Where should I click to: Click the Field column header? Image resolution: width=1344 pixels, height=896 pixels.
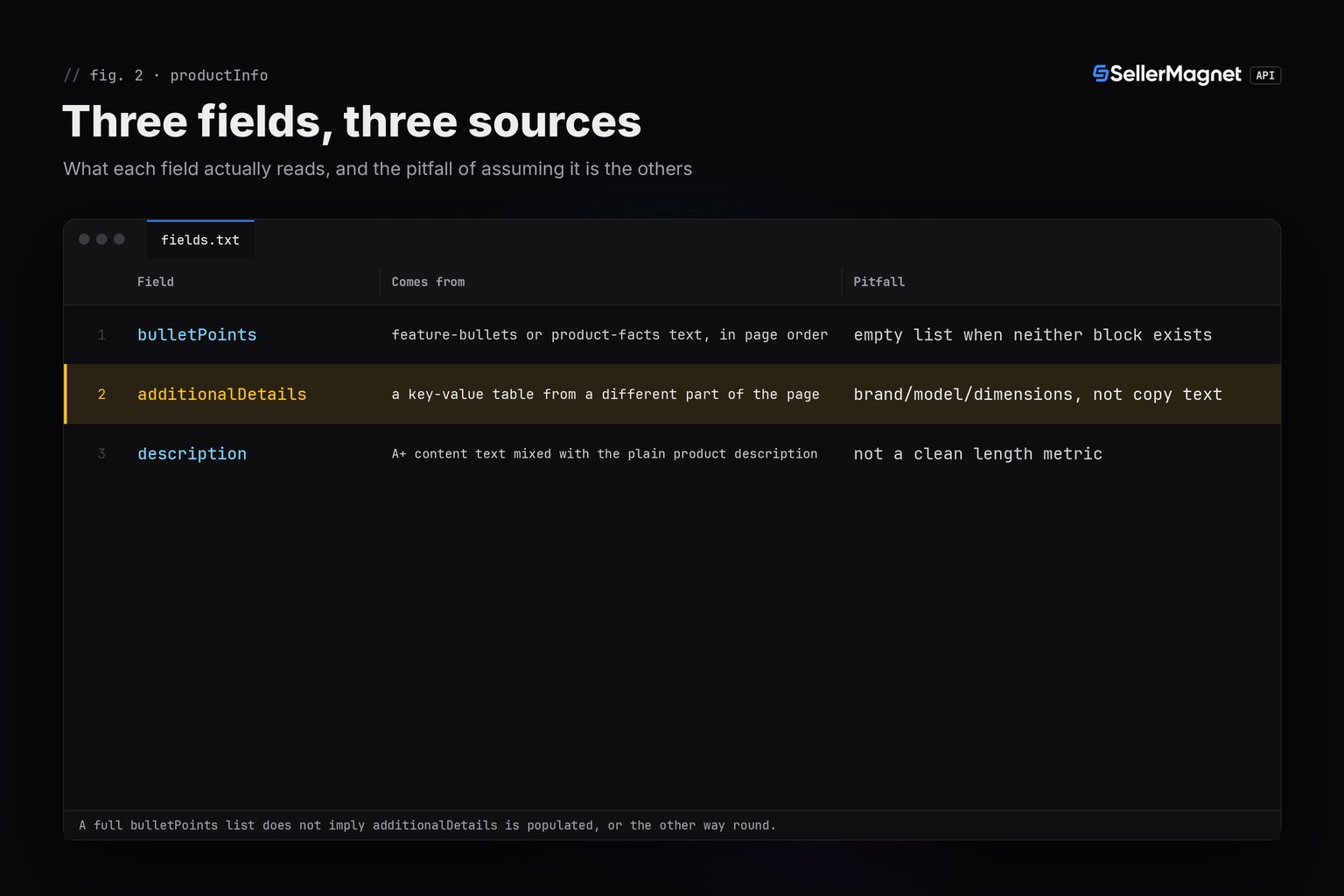click(156, 282)
